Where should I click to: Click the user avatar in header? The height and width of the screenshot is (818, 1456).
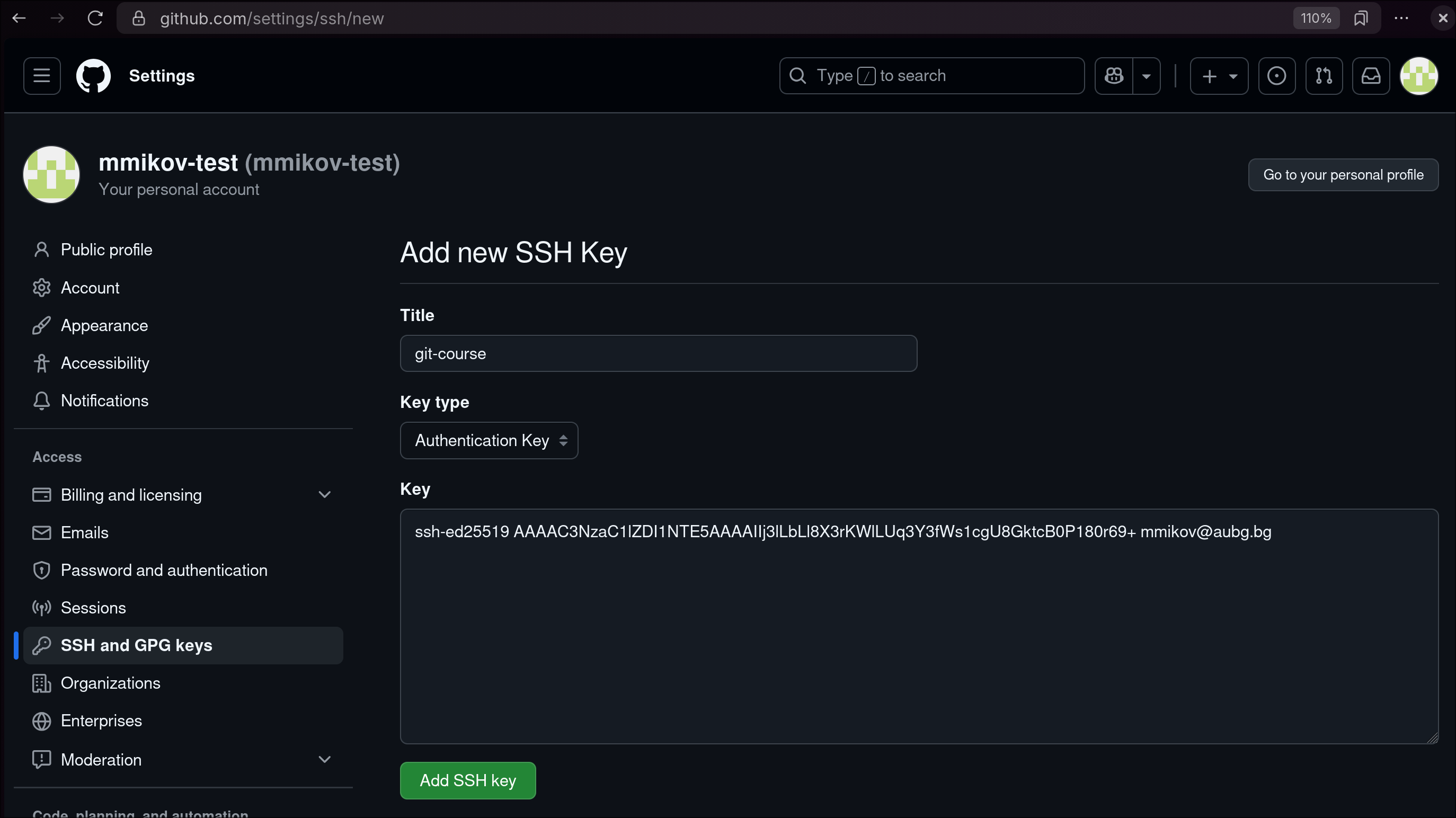coord(1419,76)
